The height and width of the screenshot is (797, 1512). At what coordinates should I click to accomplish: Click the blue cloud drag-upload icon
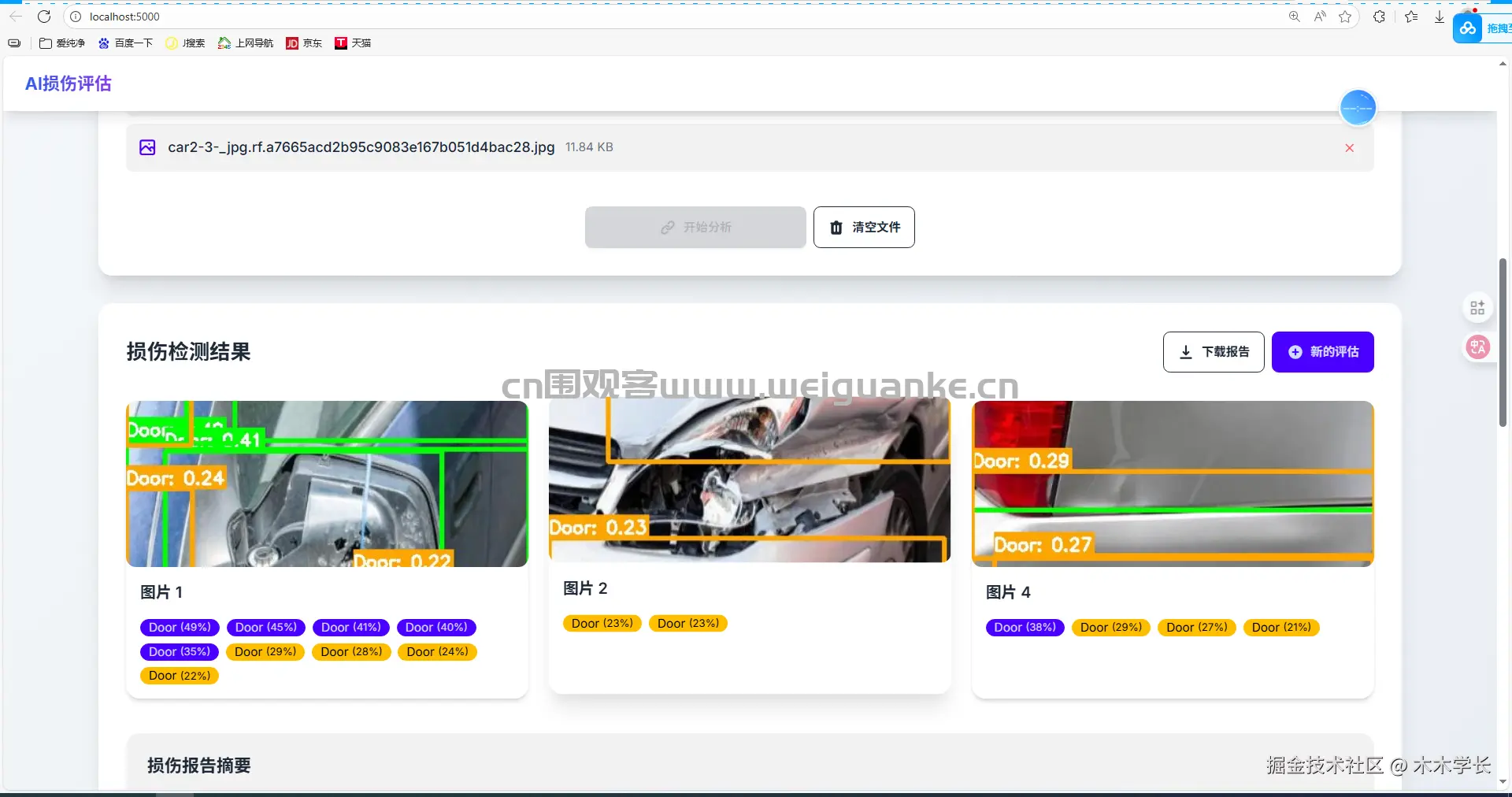[x=1467, y=28]
